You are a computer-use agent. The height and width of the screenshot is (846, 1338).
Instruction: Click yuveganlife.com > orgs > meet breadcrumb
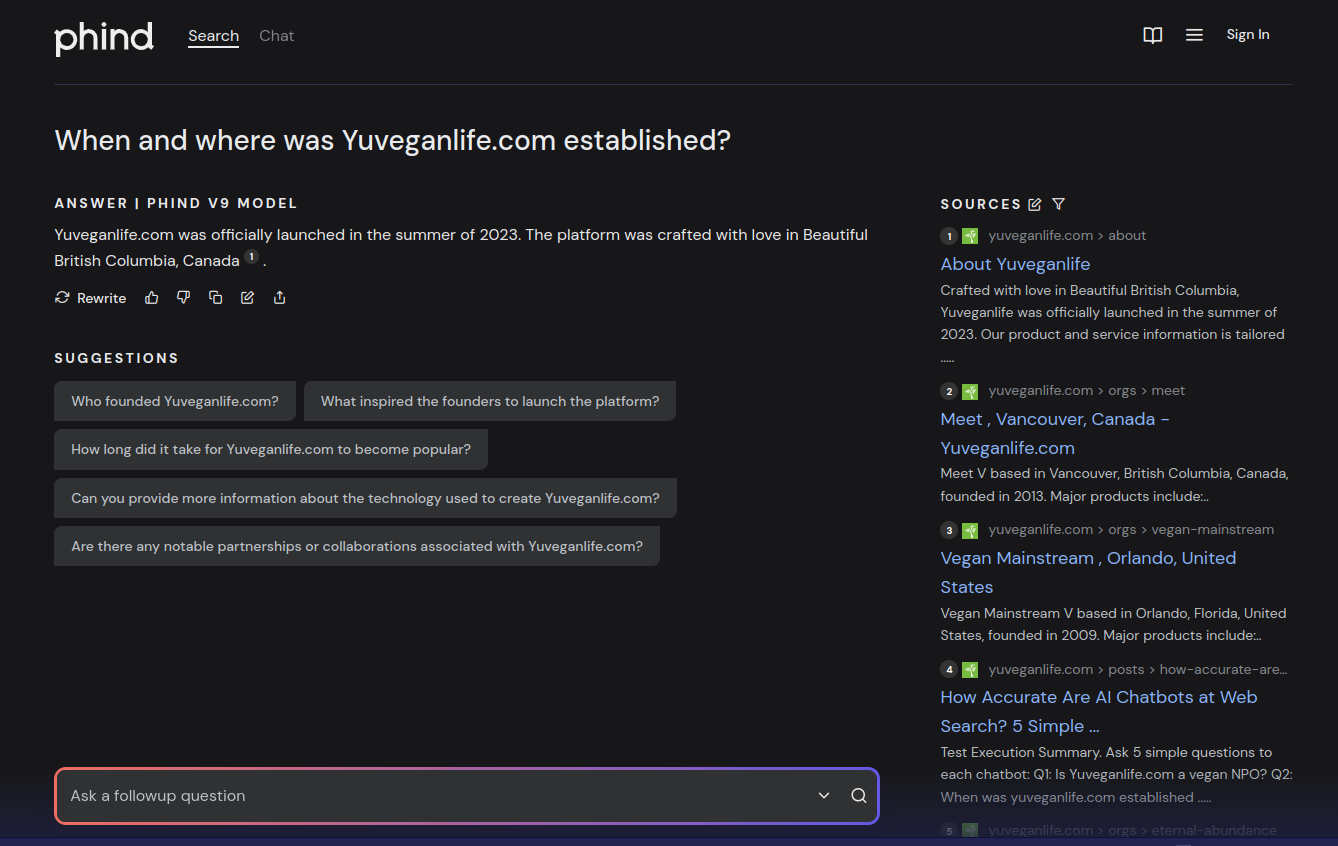[x=1087, y=391]
